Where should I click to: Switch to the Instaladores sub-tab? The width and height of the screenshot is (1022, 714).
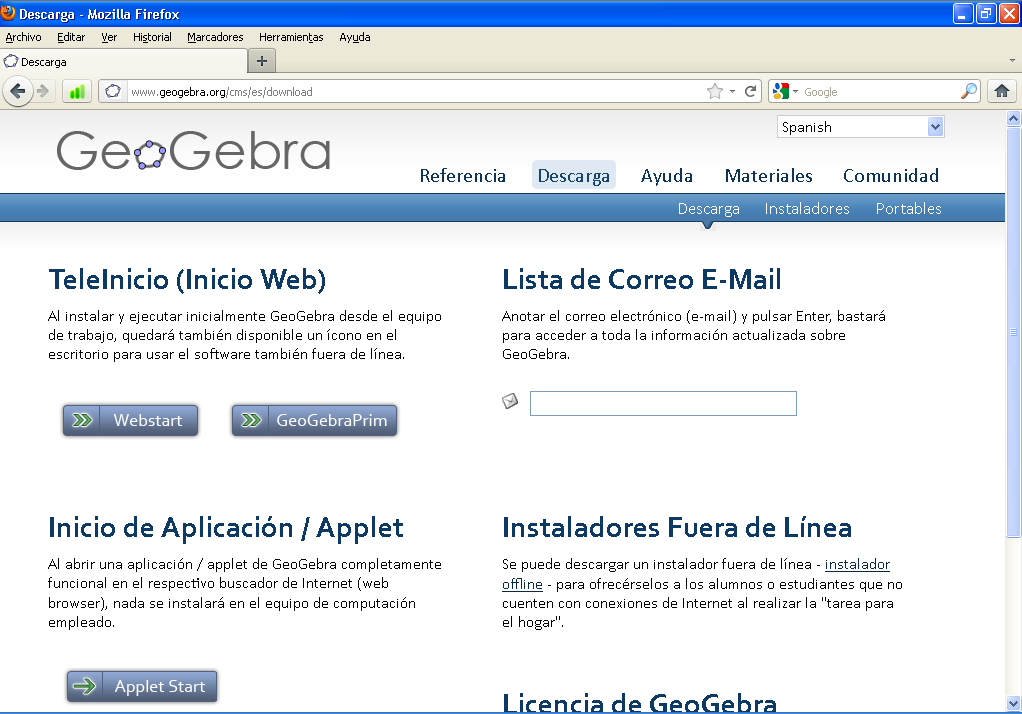806,209
